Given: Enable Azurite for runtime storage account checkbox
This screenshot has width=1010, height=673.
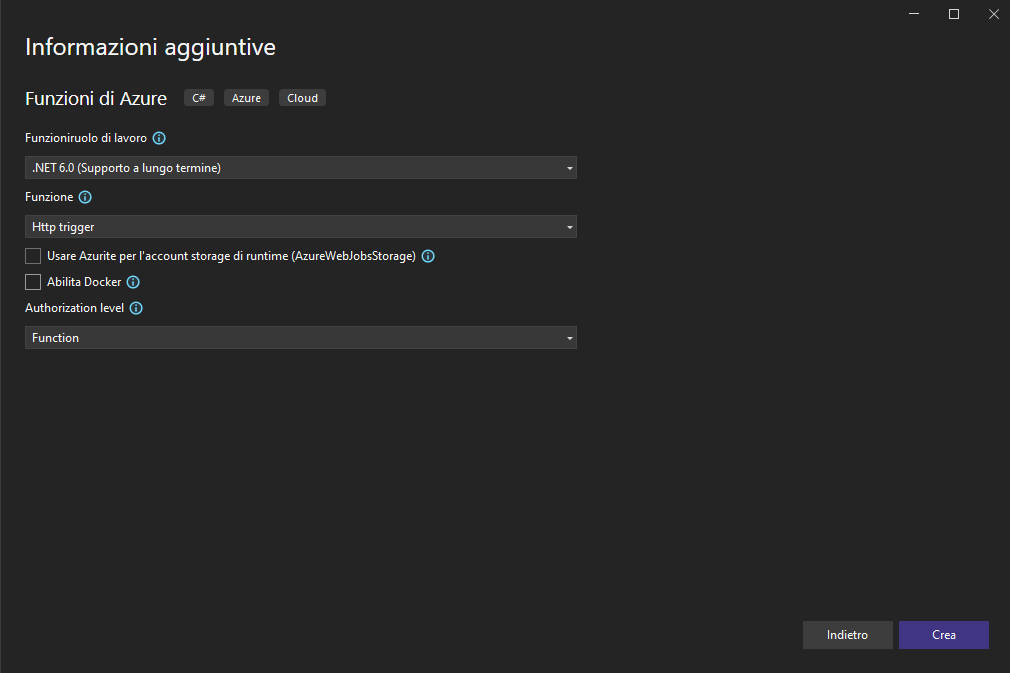Looking at the screenshot, I should pyautogui.click(x=33, y=256).
